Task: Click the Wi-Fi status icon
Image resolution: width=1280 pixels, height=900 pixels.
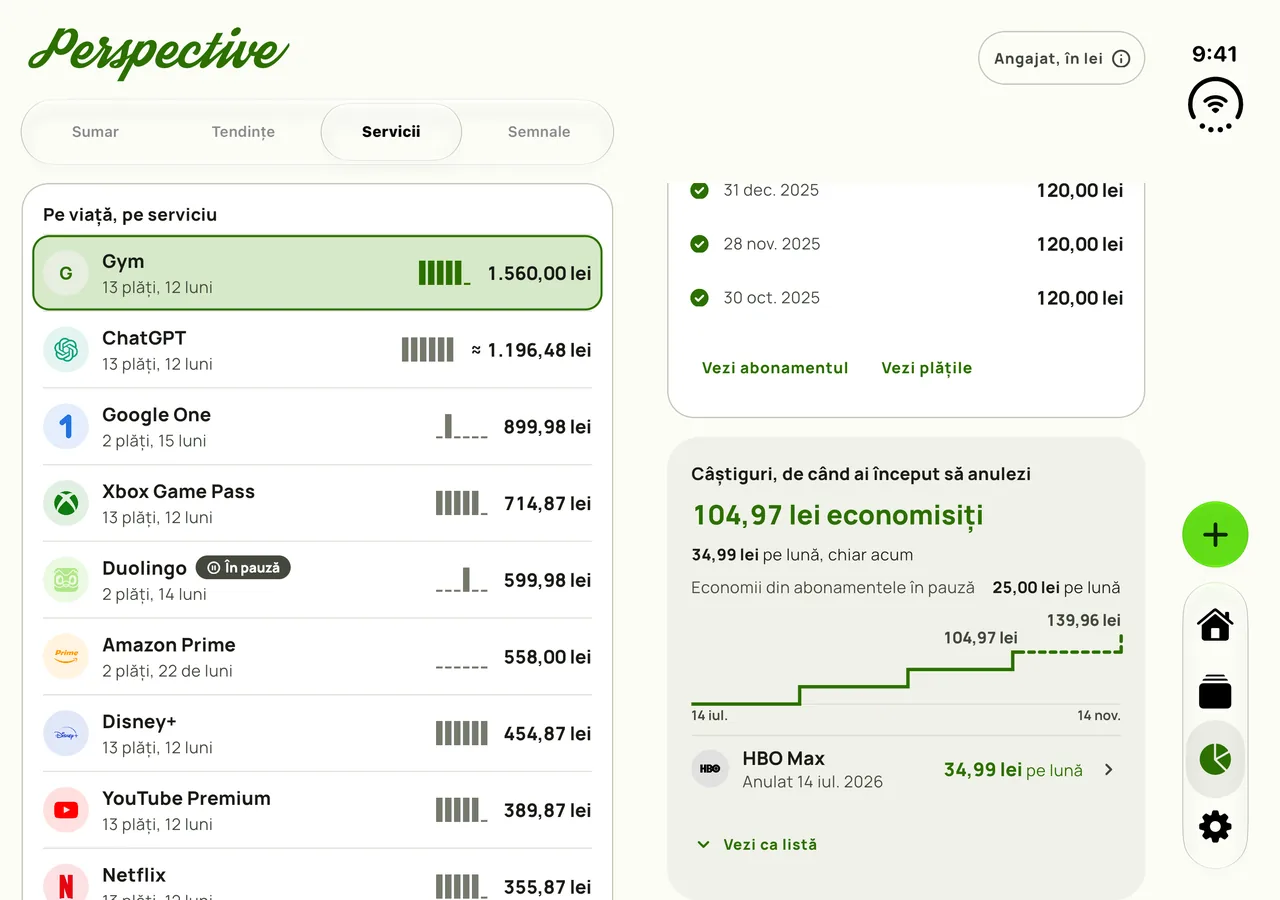Action: [1215, 104]
